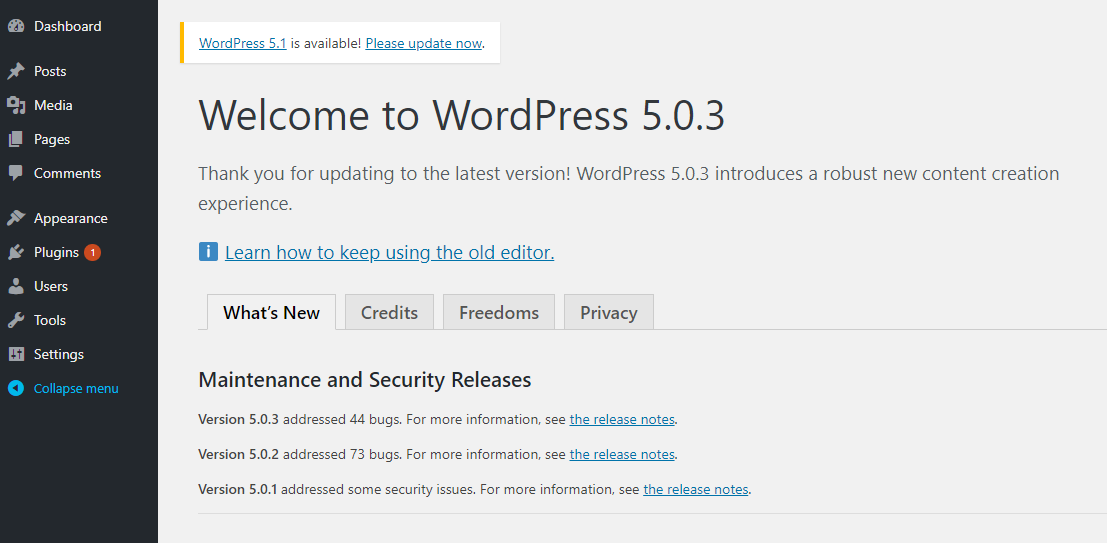Viewport: 1107px width, 543px height.
Task: Click the Please update now link
Action: coord(424,43)
